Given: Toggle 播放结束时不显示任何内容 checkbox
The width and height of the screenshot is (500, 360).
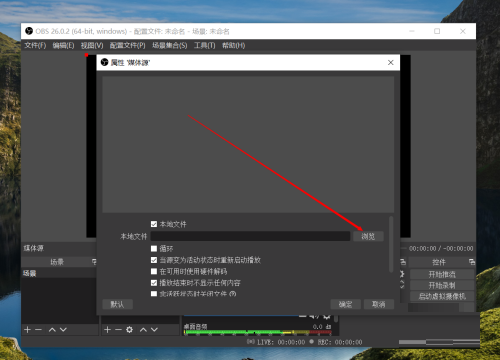Looking at the screenshot, I should 154,283.
